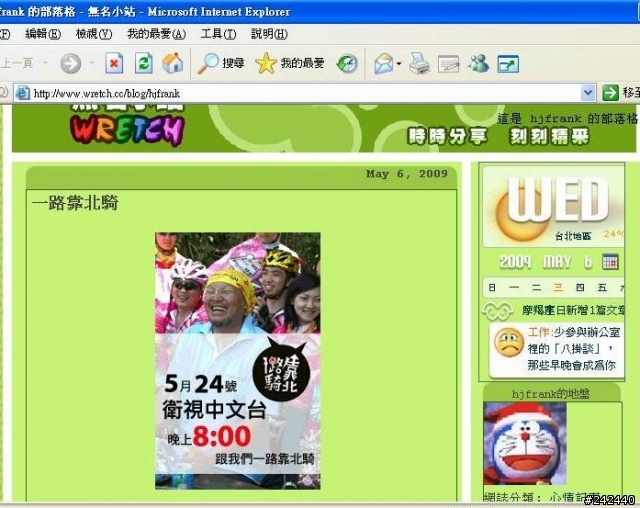Click hjfrank的地盤 panel header
Viewport: 640px width, 508px height.
pos(551,394)
